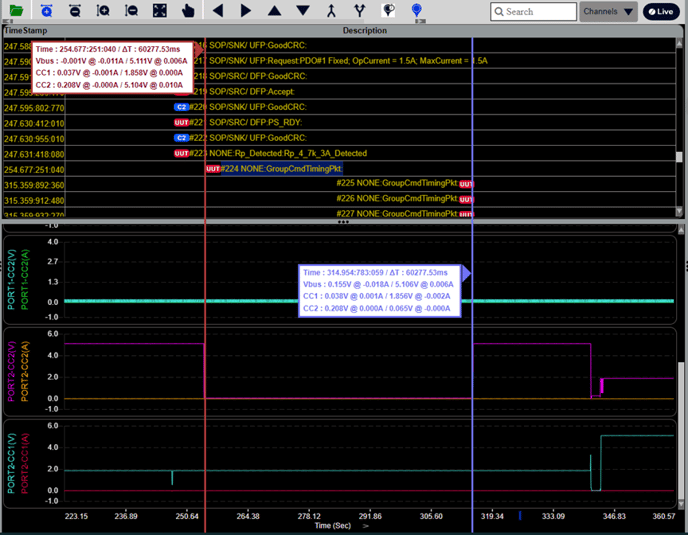
Task: Open capture file with green folder icon
Action: coord(16,10)
